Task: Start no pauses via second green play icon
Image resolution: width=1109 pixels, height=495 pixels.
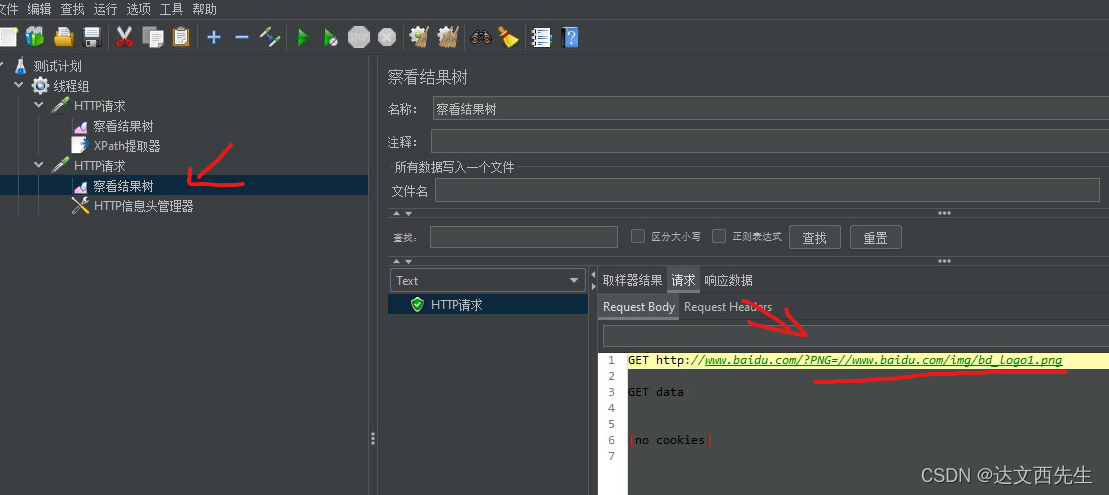Action: 330,37
